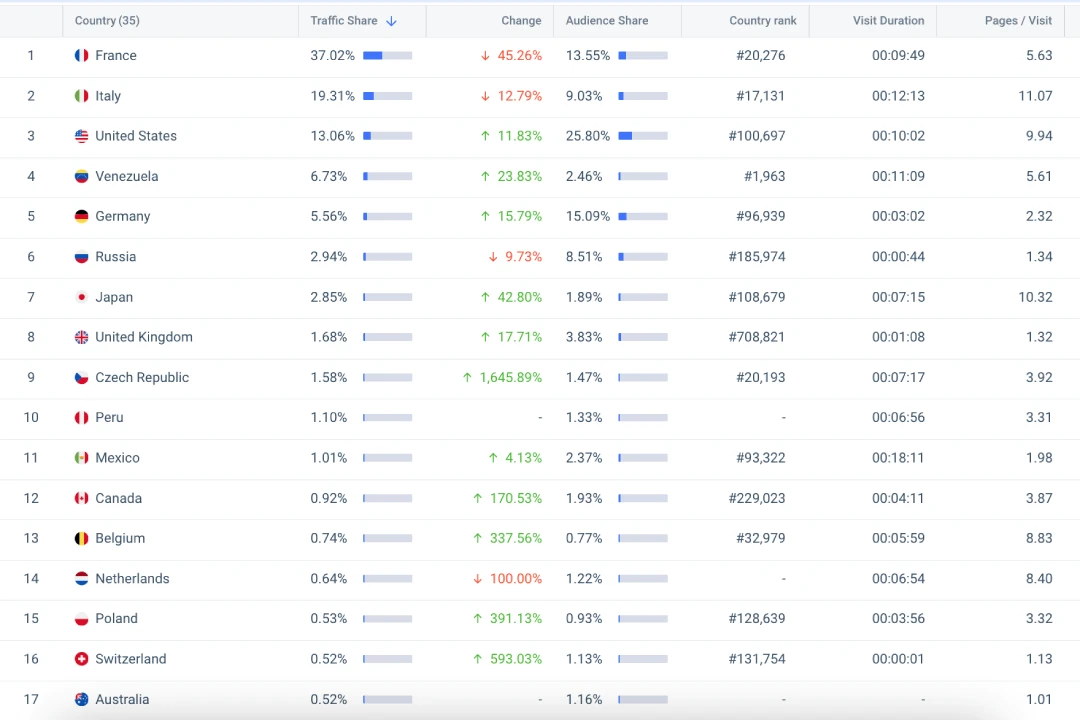Image resolution: width=1080 pixels, height=720 pixels.
Task: Click France's traffic share bar
Action: click(x=387, y=56)
